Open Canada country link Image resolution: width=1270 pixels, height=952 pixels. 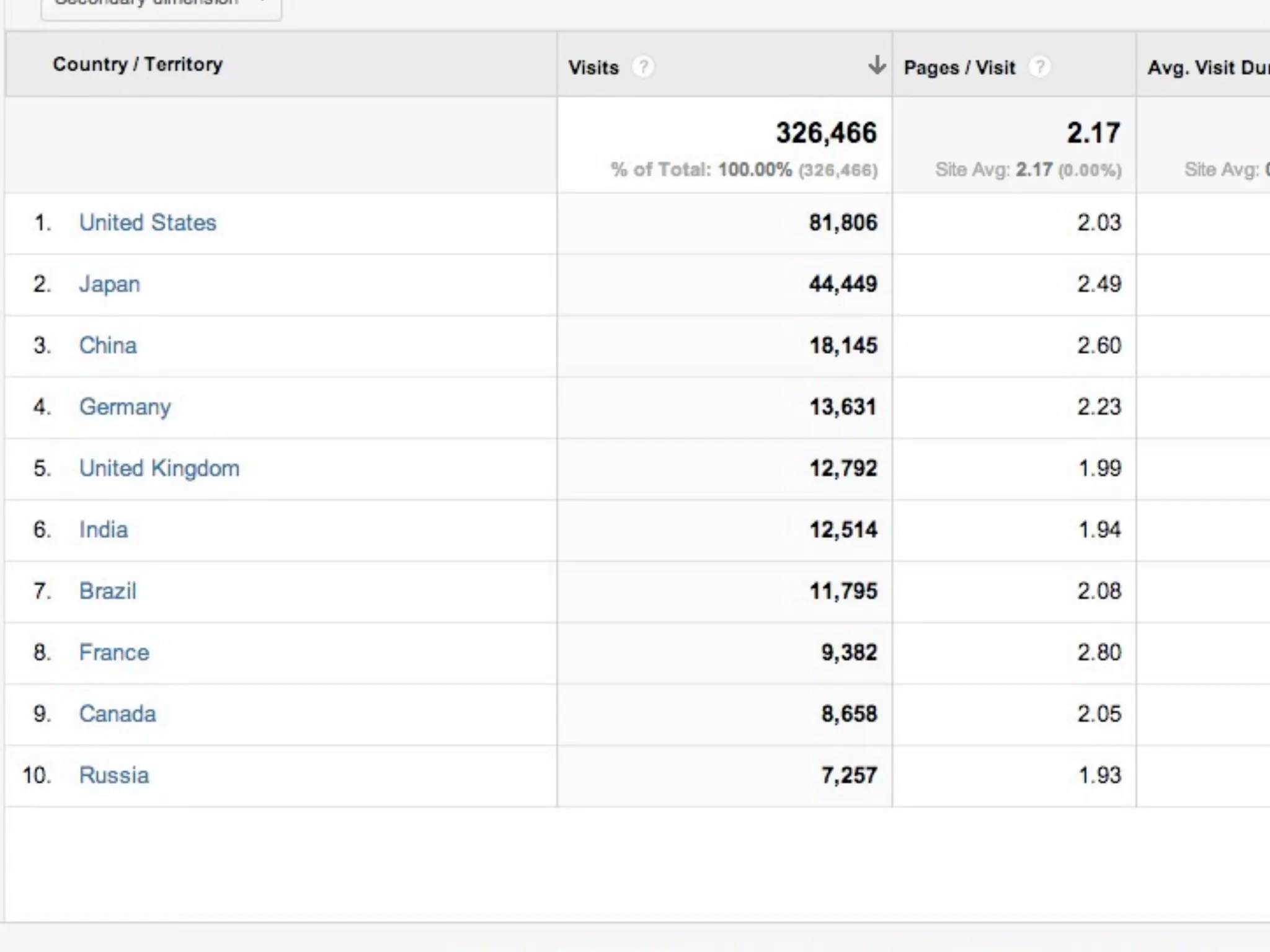(x=117, y=713)
